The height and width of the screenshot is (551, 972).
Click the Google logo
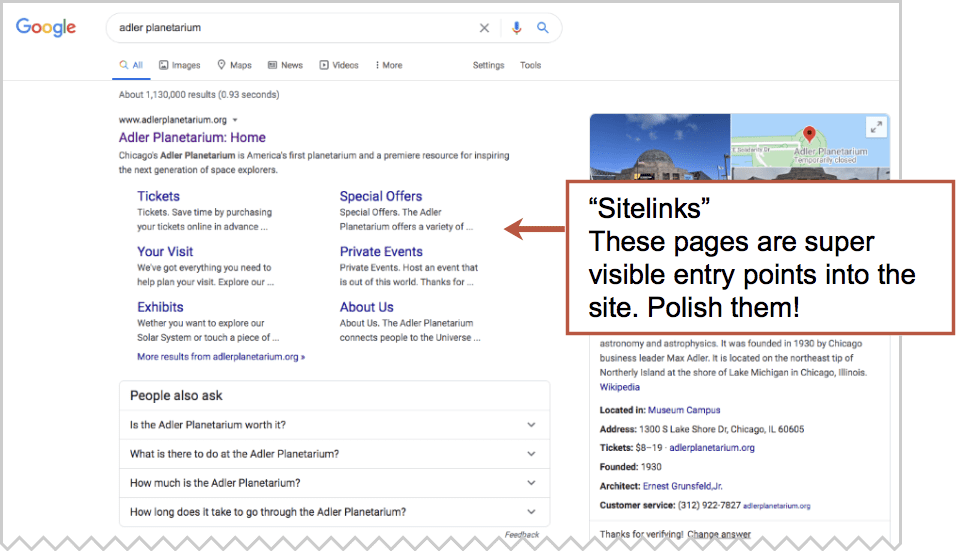tap(46, 27)
